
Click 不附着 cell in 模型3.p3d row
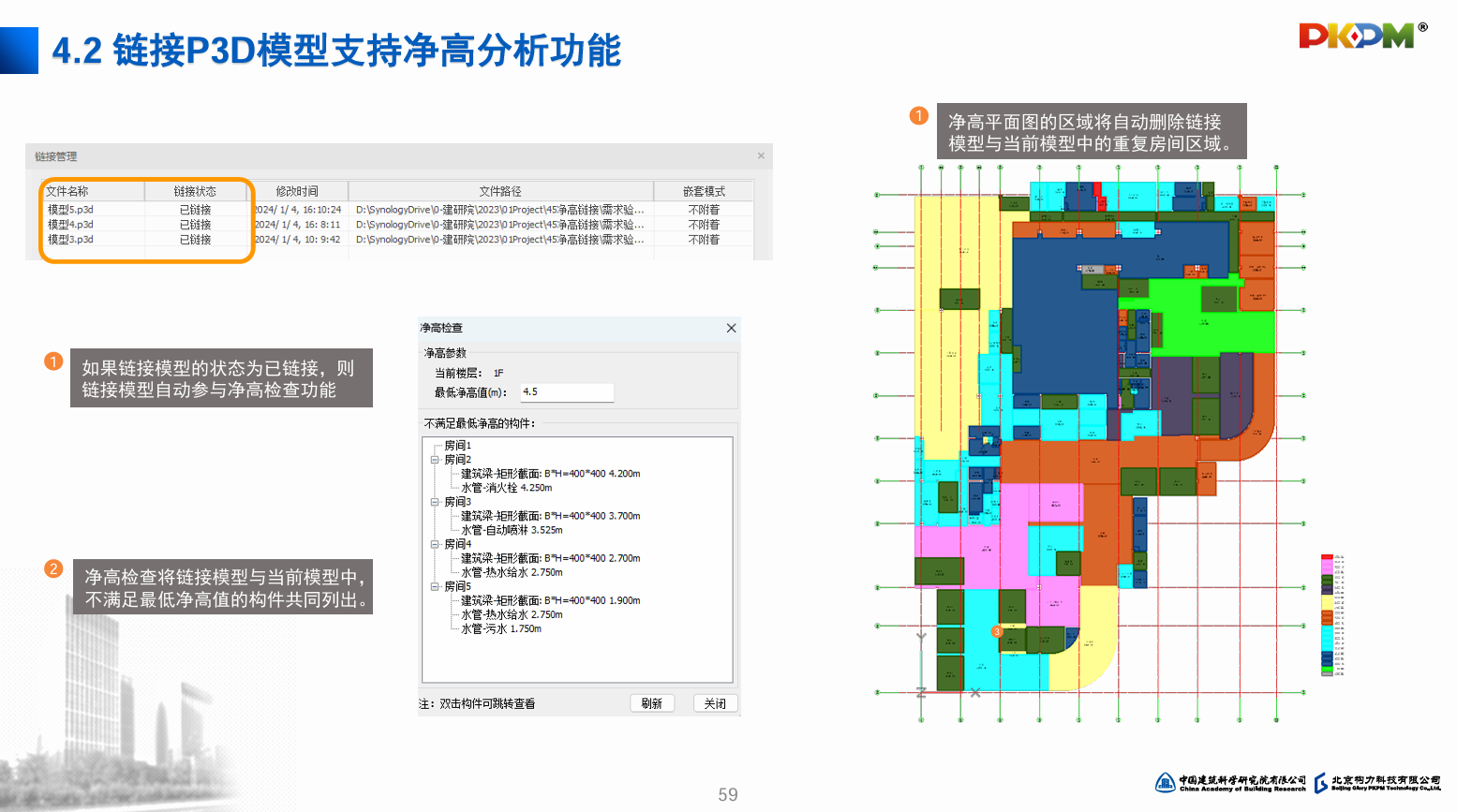(704, 240)
